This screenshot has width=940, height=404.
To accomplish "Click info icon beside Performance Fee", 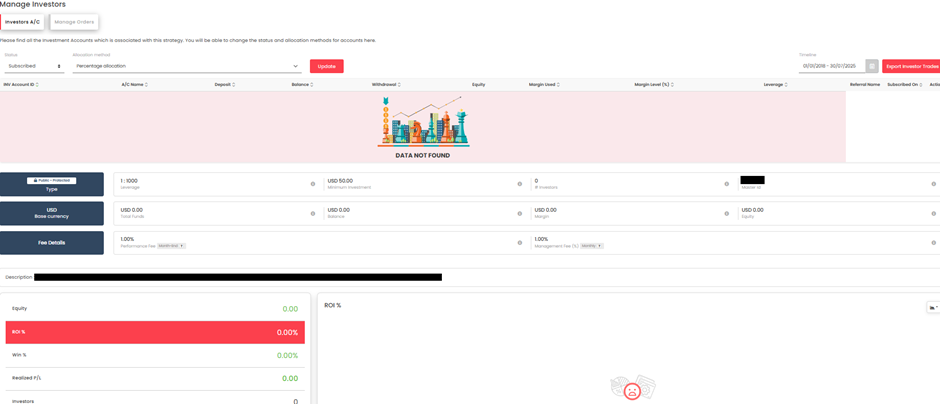I will pyautogui.click(x=519, y=242).
